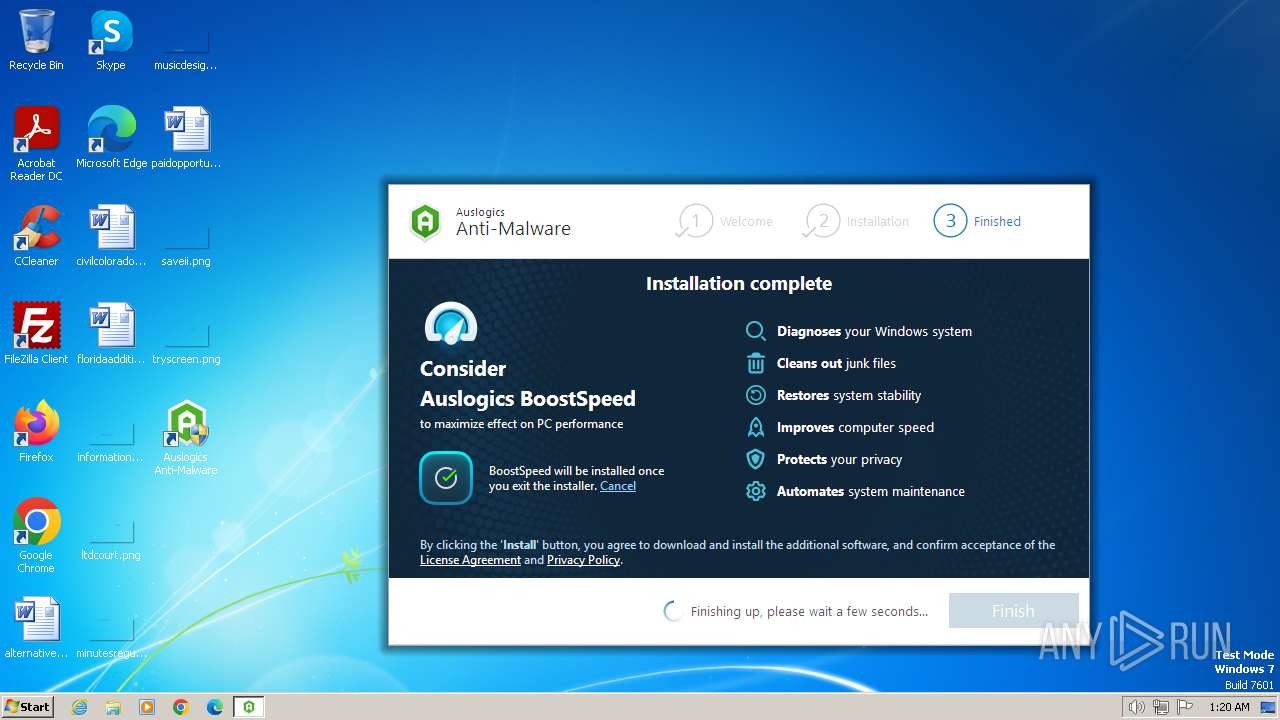Click the 'Installation complete' heading
The height and width of the screenshot is (720, 1280).
click(x=739, y=284)
